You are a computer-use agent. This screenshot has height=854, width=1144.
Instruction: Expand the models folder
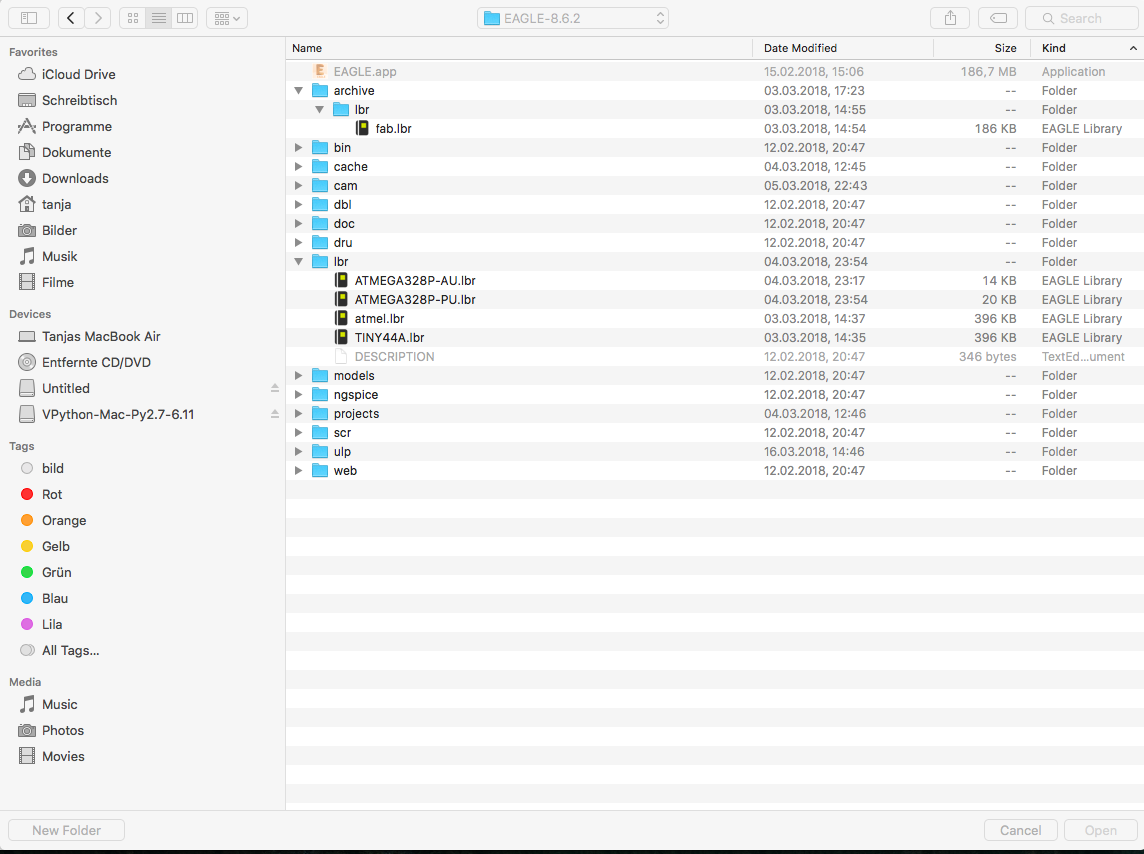coord(298,376)
